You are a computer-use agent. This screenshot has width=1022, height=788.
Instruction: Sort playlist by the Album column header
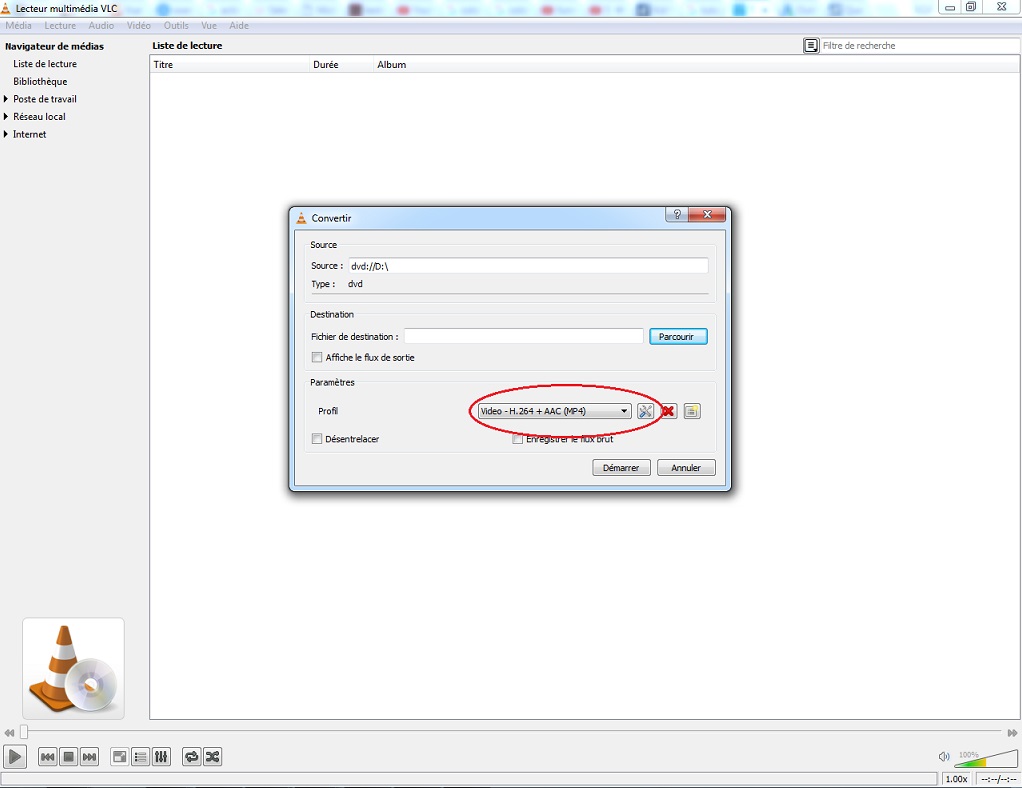[x=697, y=65]
